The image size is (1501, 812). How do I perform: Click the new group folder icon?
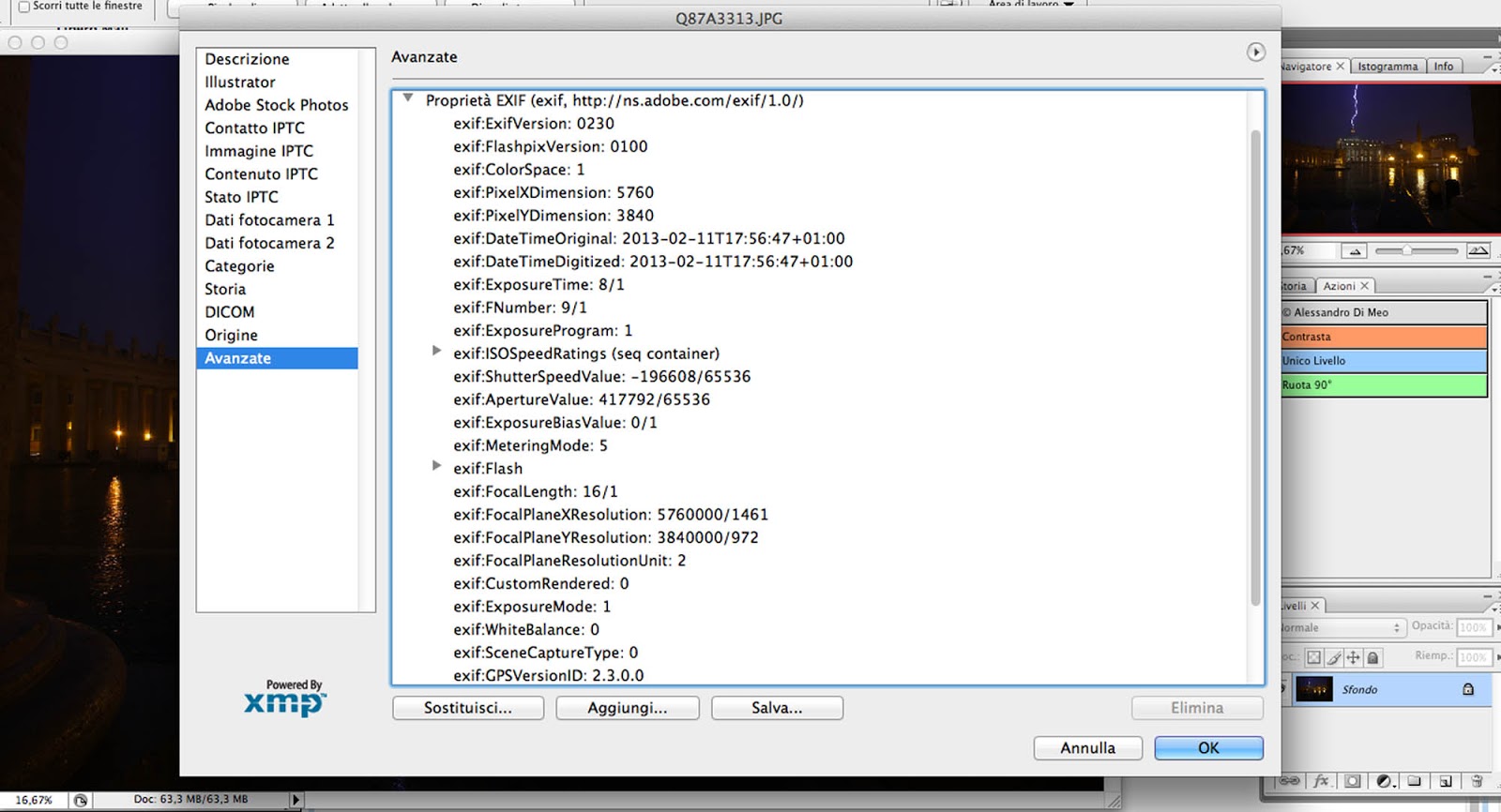(x=1415, y=780)
